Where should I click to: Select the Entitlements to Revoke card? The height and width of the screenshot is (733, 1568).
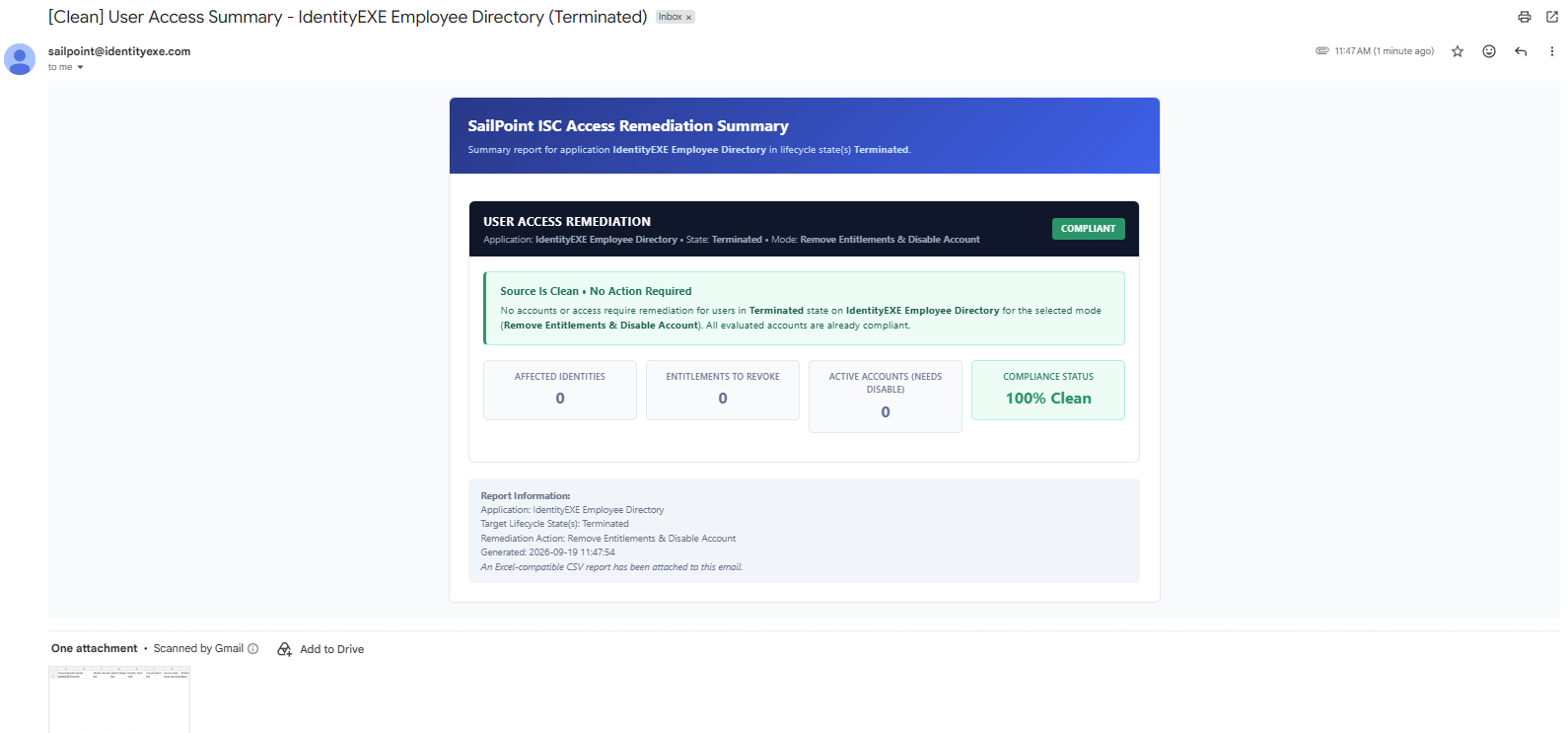pyautogui.click(x=723, y=390)
